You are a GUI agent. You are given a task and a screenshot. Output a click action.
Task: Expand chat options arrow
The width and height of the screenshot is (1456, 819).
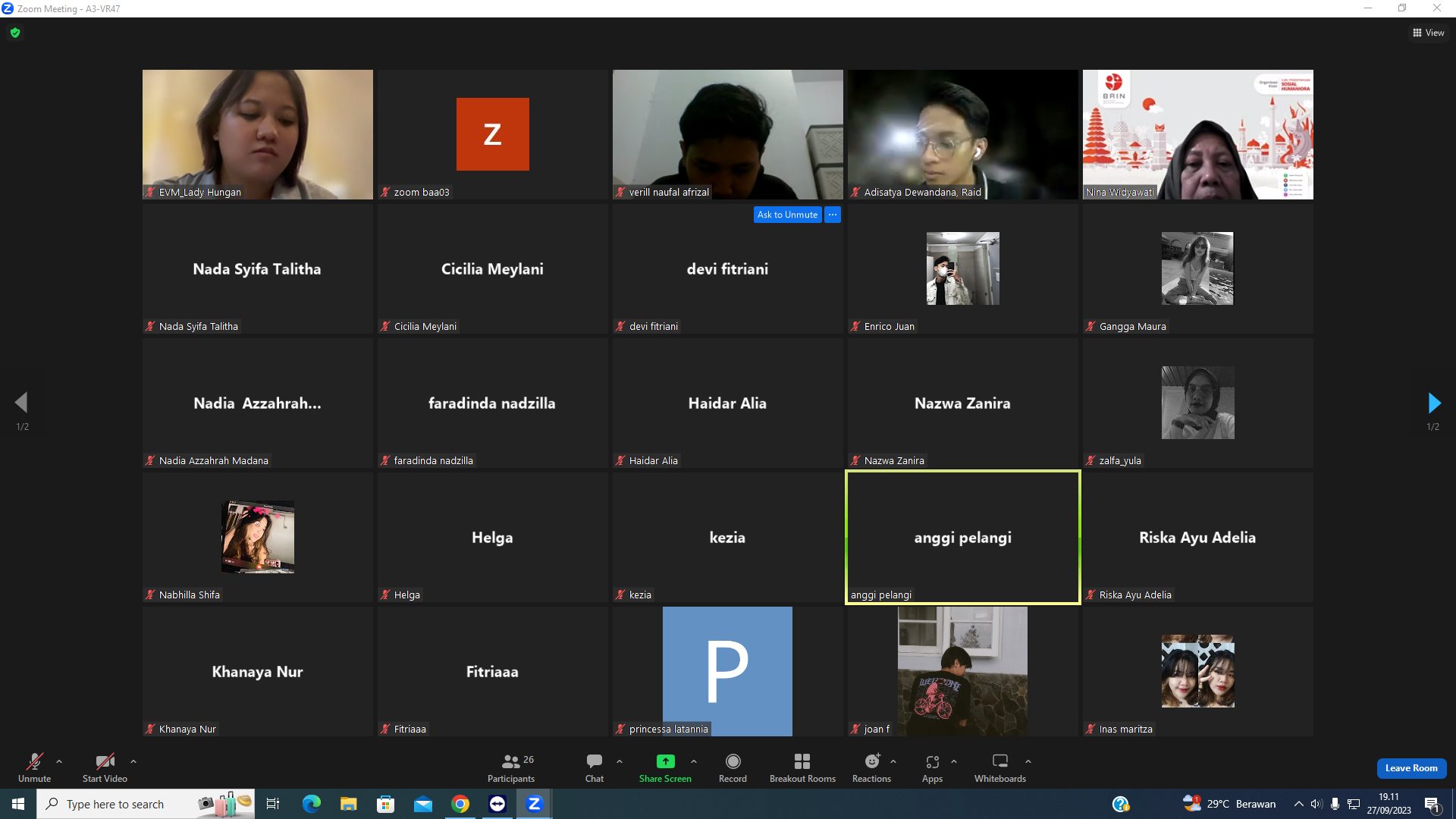click(620, 761)
